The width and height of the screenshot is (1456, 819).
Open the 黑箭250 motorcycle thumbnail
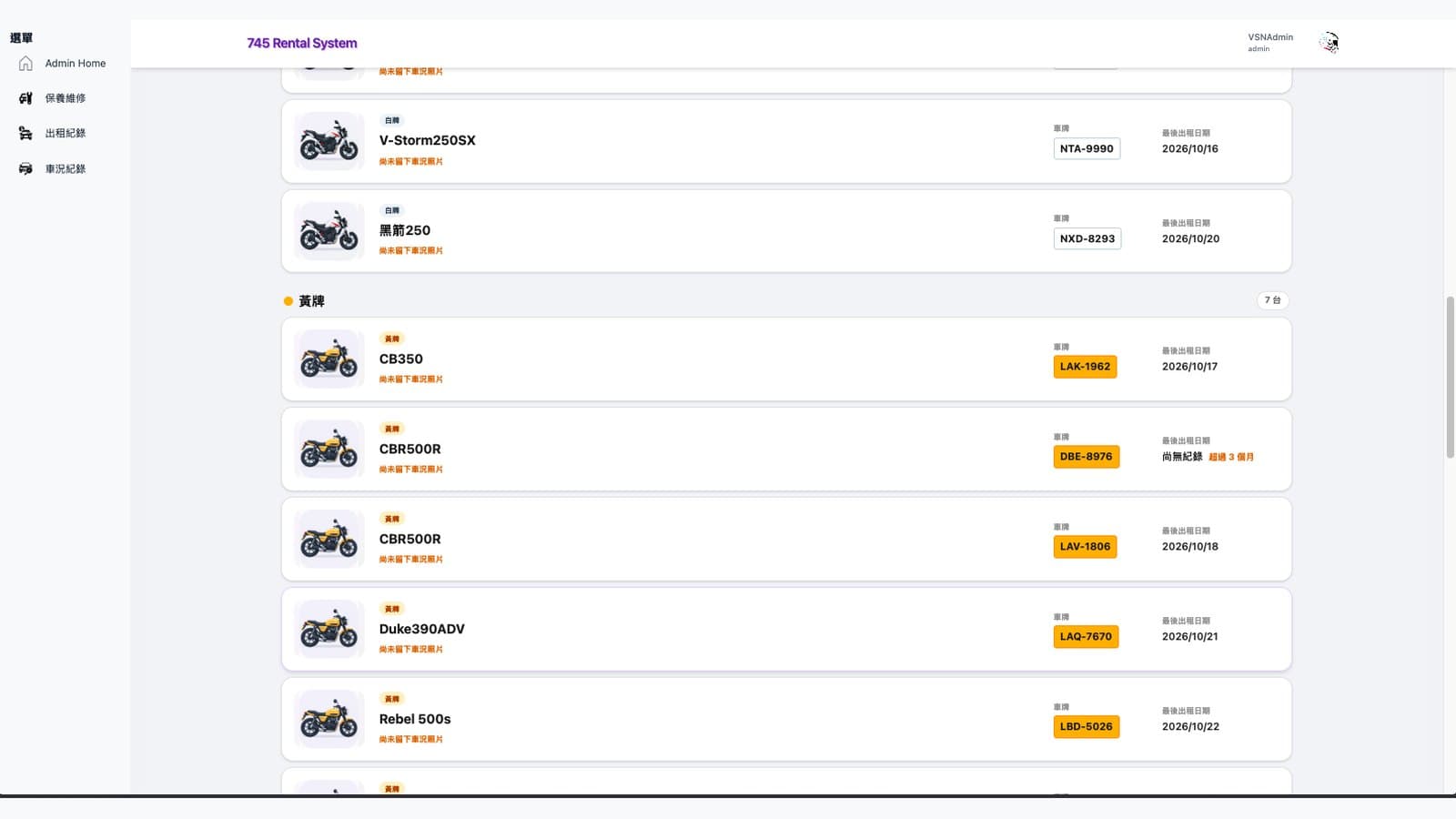click(329, 231)
